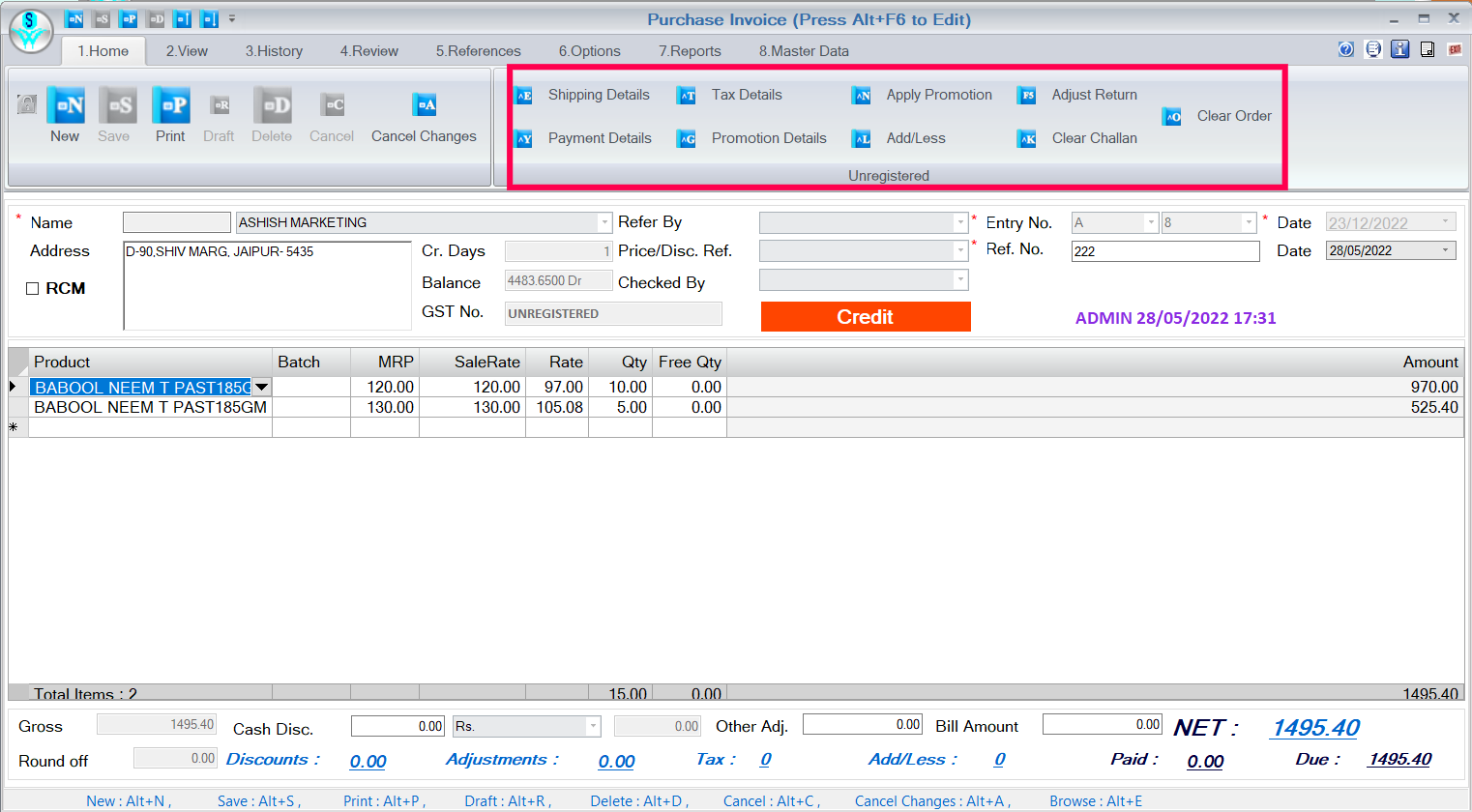Screen dimensions: 1472x812
Task: Switch to the 8.Master Data tab
Action: coord(804,51)
